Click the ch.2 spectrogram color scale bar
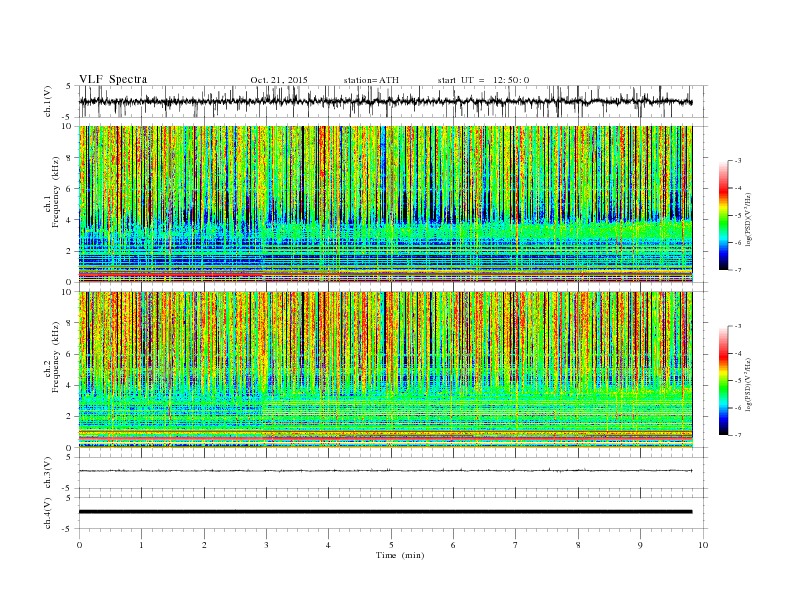 click(723, 381)
